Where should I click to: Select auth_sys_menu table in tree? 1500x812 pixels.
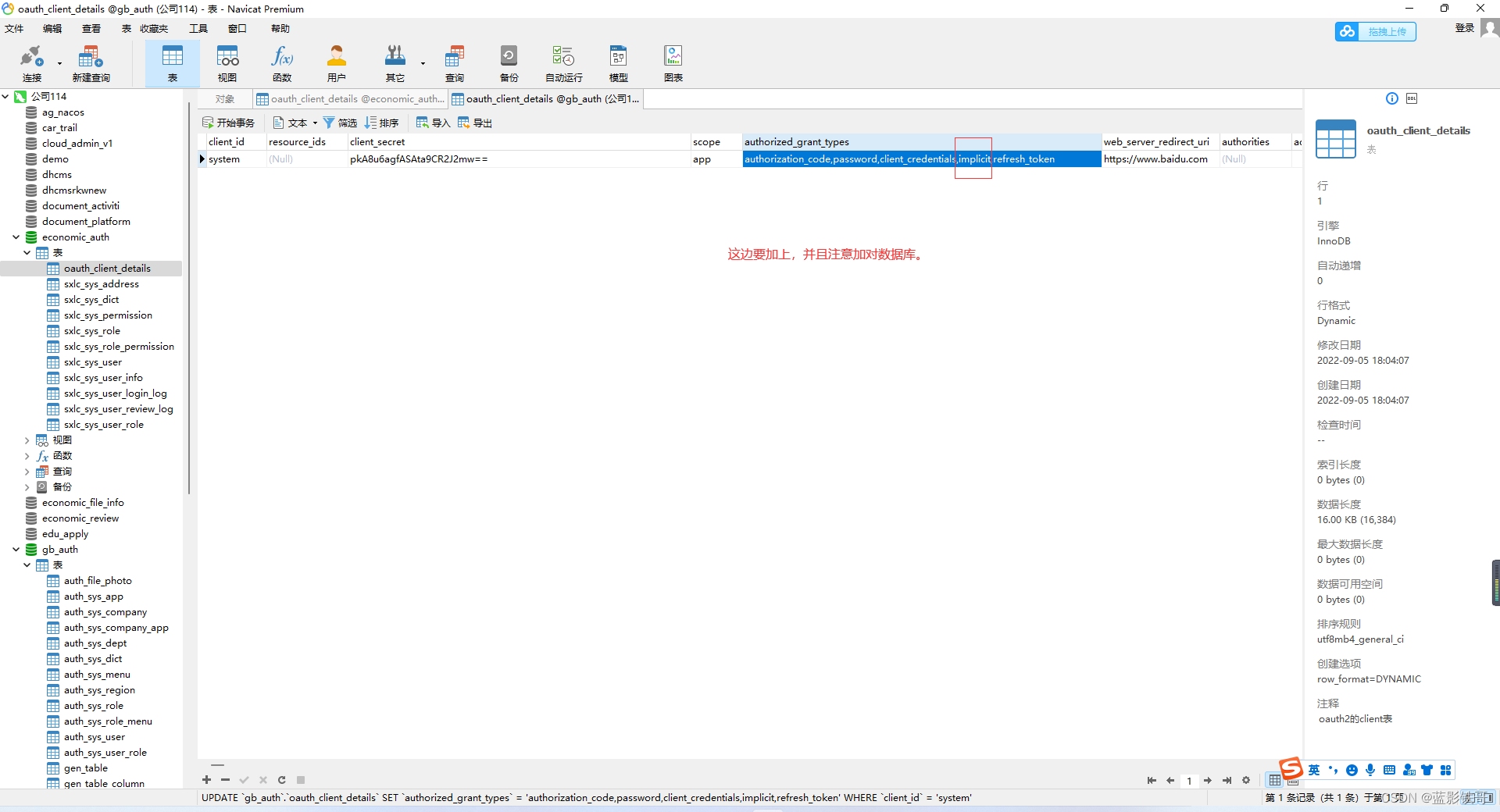coord(97,675)
